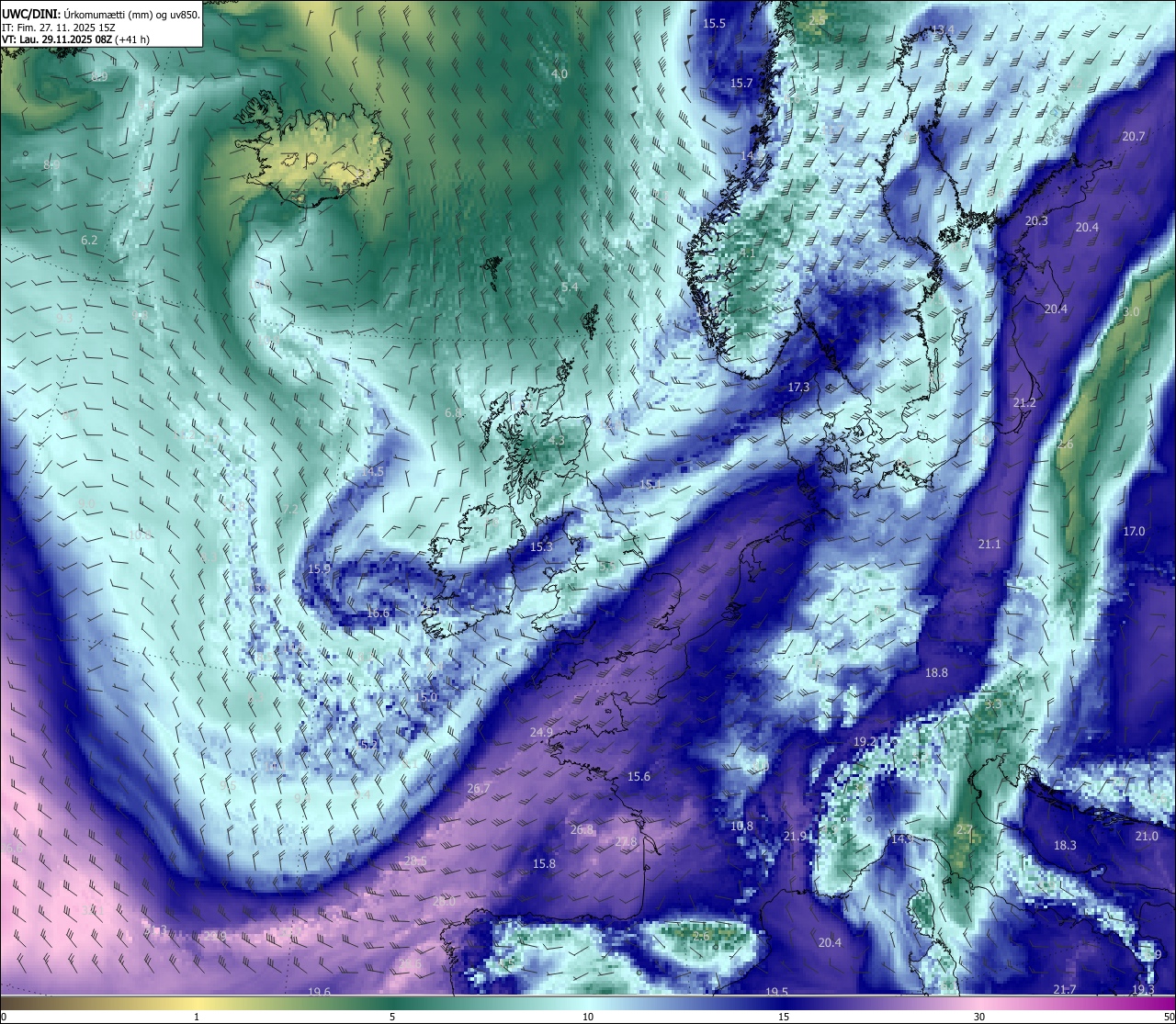Click the map value "3.0"

[1131, 312]
